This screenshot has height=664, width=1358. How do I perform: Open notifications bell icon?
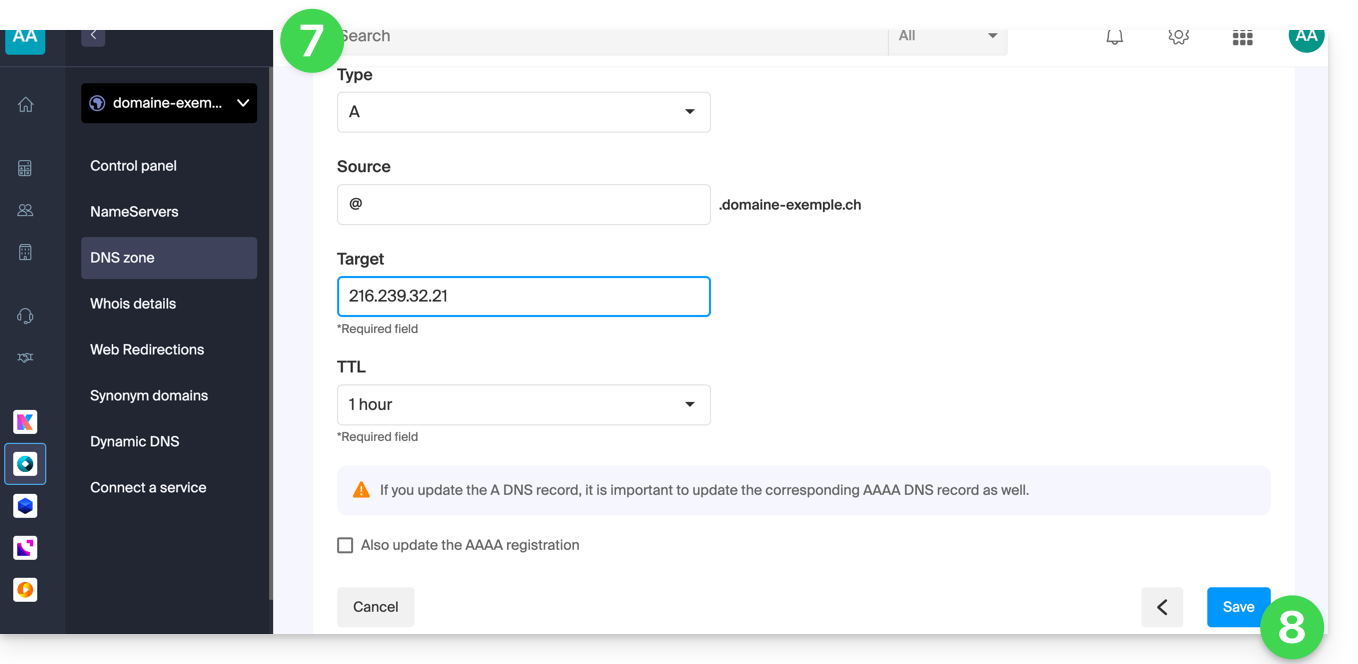(x=1114, y=37)
